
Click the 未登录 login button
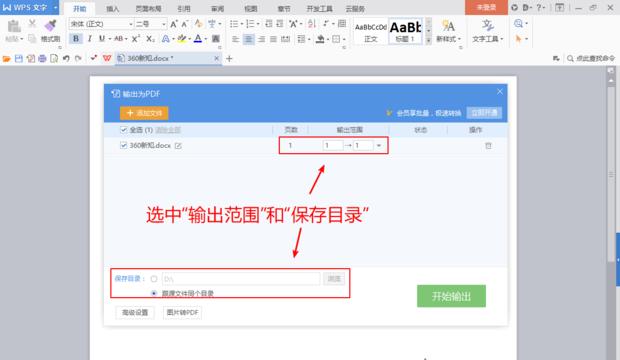486,8
